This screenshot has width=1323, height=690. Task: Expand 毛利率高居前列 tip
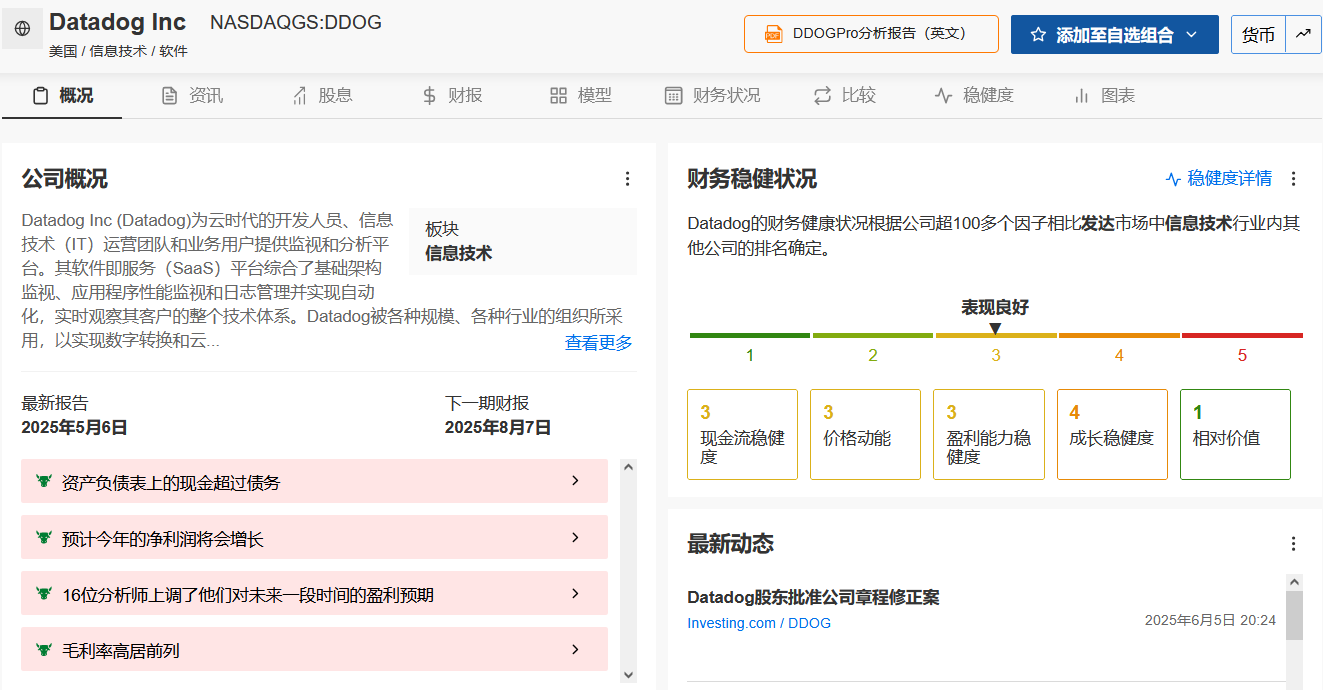coord(314,650)
